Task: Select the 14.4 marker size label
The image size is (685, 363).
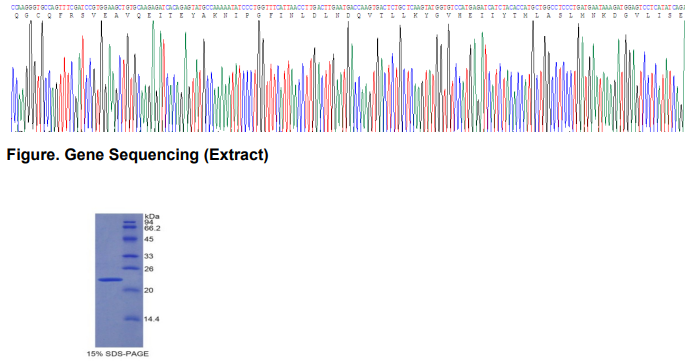Action: 152,319
